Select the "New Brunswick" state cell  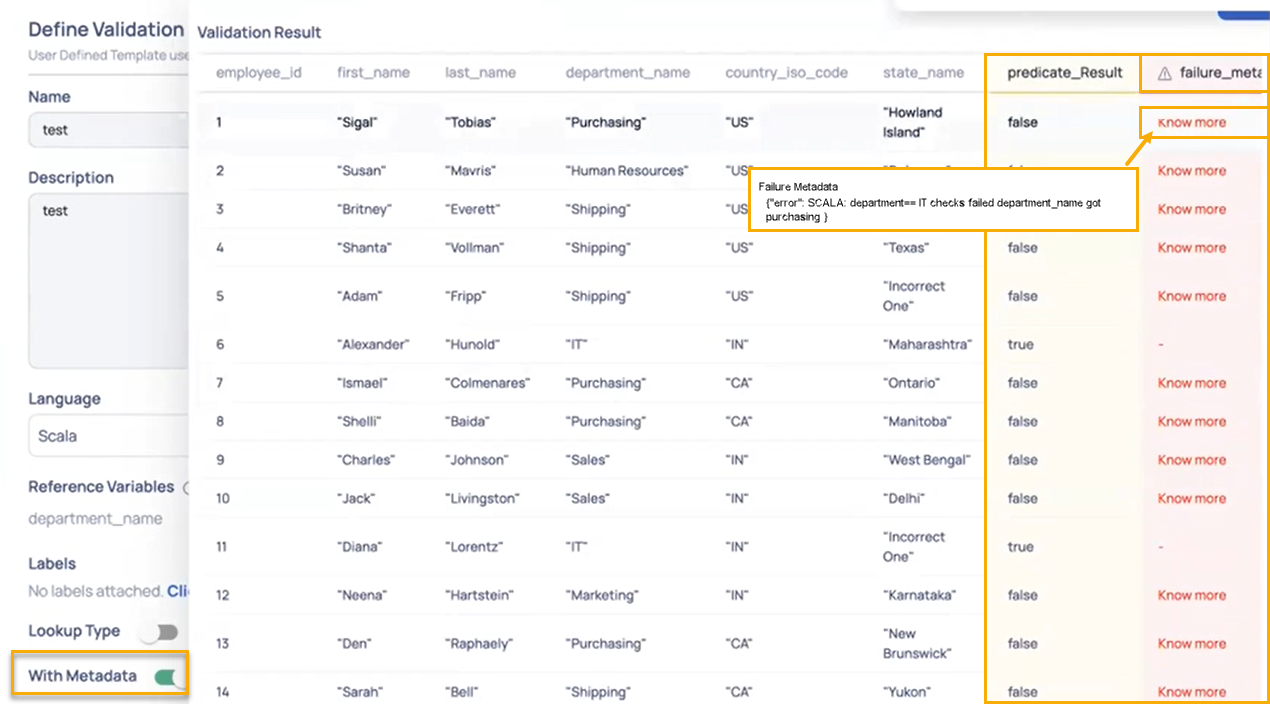tap(918, 643)
